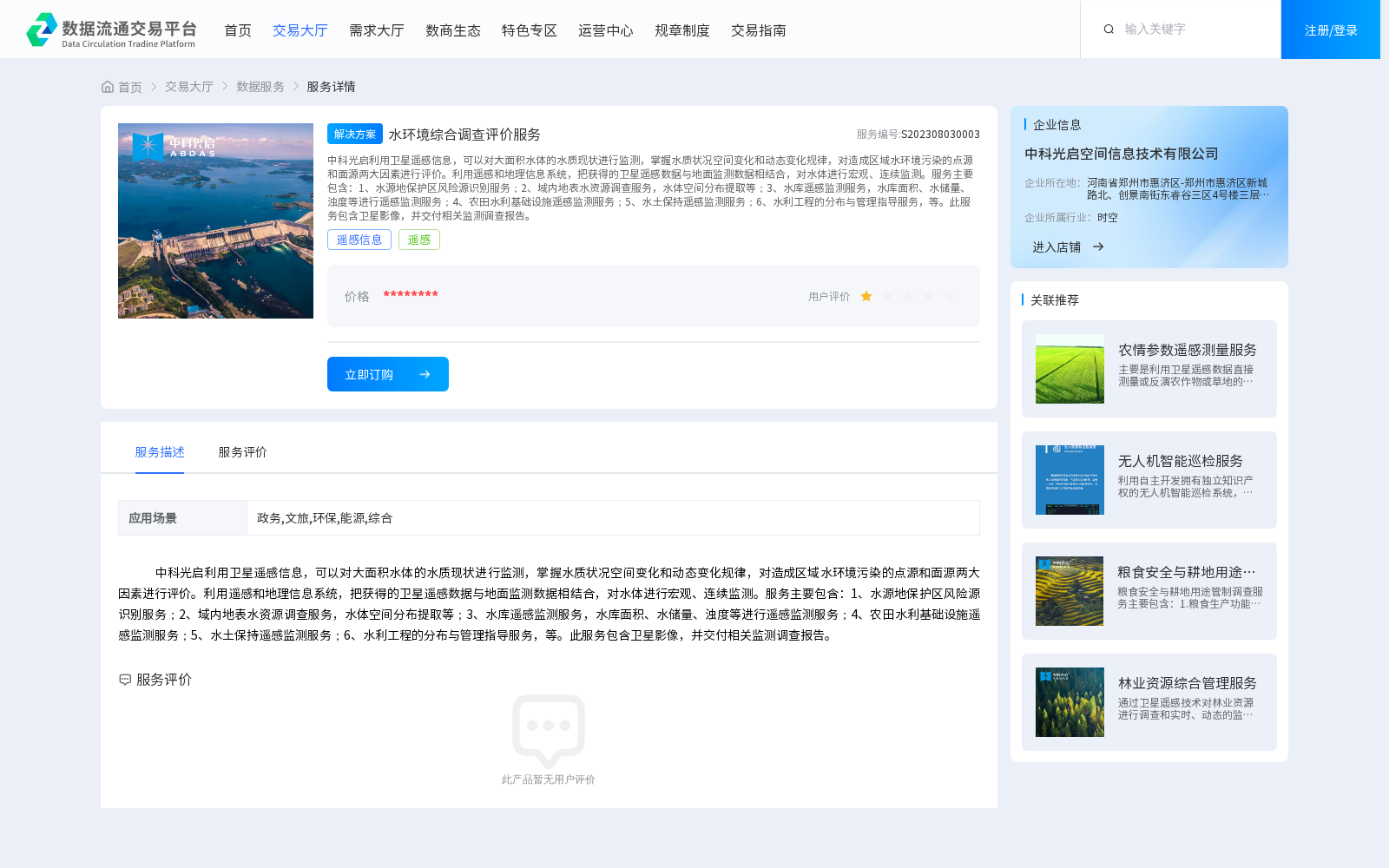Screen dimensions: 1389x868
Task: Open 交易指南 in the top navigation
Action: point(759,30)
